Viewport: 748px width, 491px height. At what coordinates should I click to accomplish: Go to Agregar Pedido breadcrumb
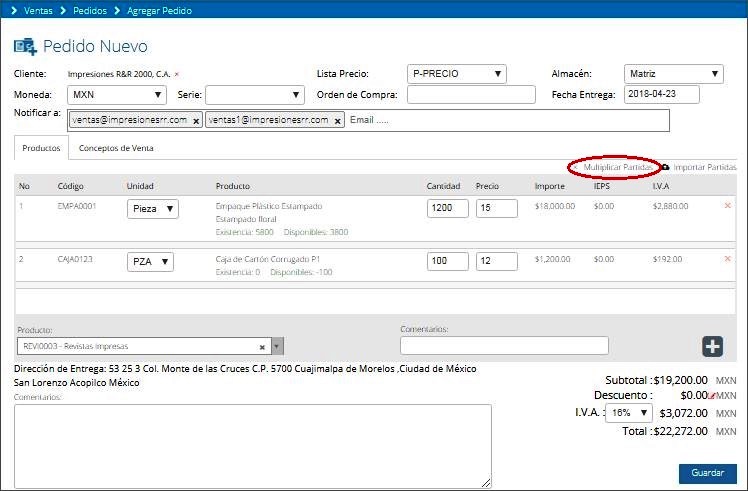159,10
